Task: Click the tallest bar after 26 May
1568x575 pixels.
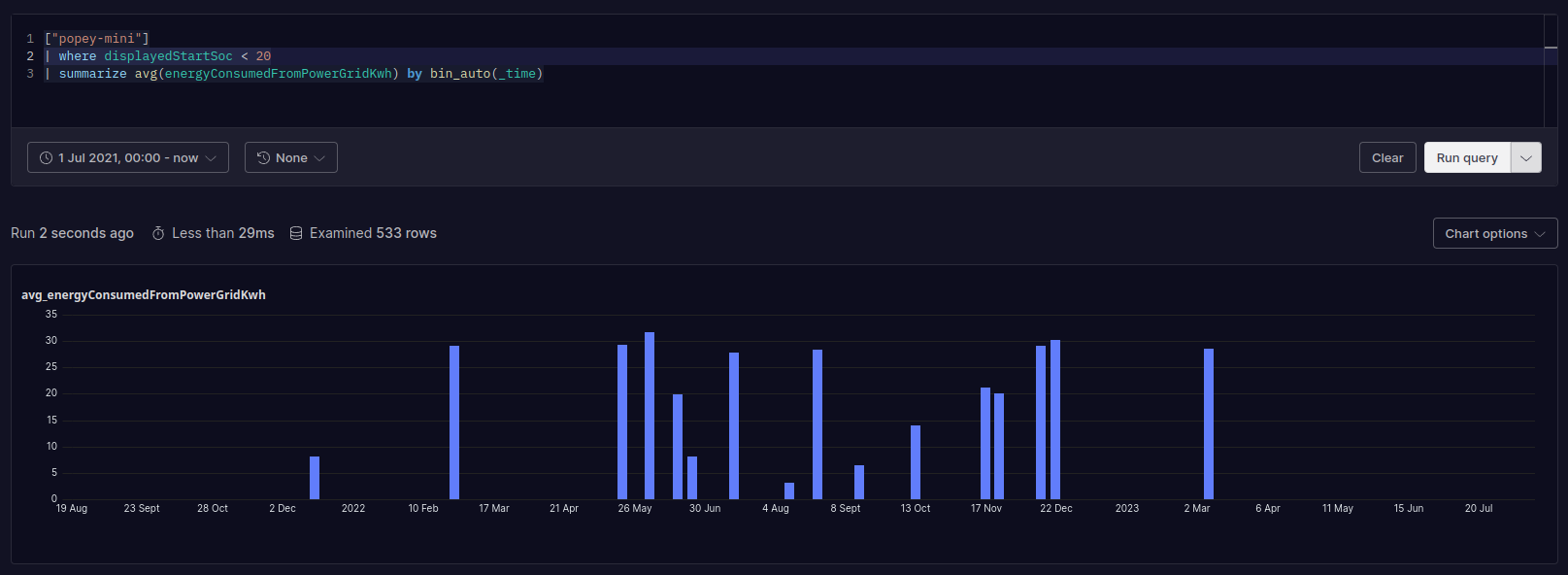Action: tap(650, 416)
